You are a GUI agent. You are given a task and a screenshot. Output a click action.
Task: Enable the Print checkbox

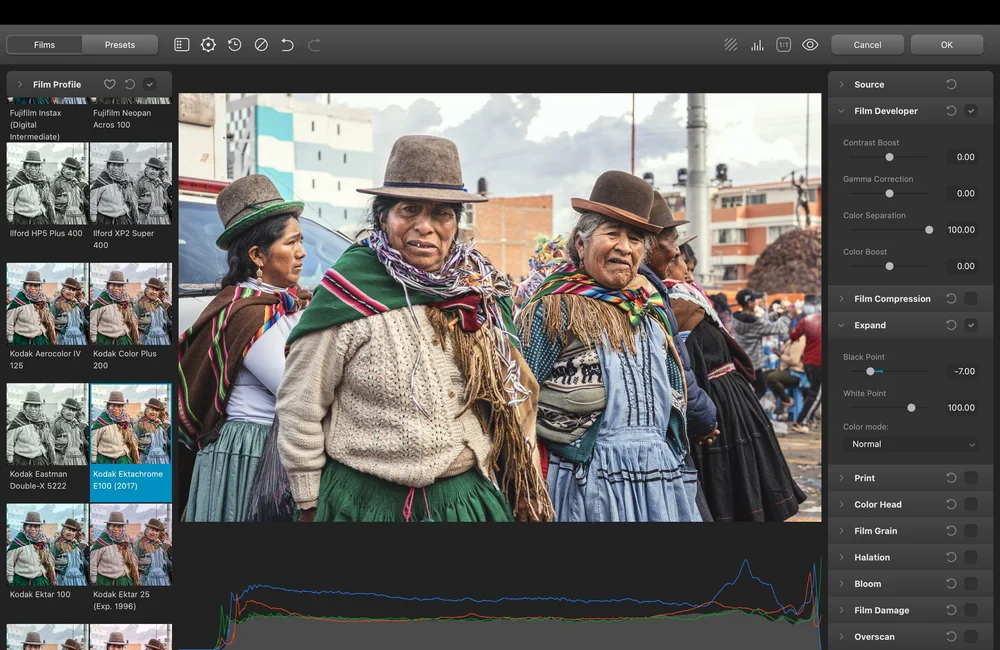(x=971, y=478)
